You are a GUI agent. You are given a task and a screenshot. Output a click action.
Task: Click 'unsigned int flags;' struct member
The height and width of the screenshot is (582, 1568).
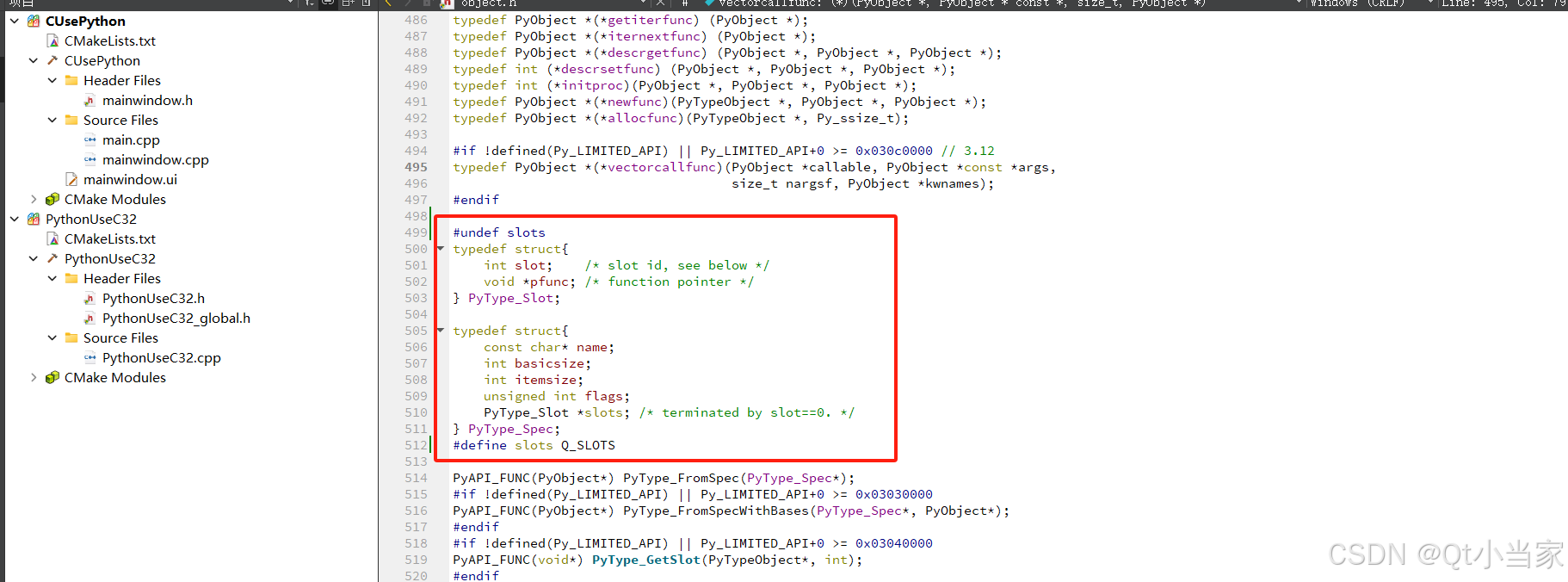tap(557, 396)
